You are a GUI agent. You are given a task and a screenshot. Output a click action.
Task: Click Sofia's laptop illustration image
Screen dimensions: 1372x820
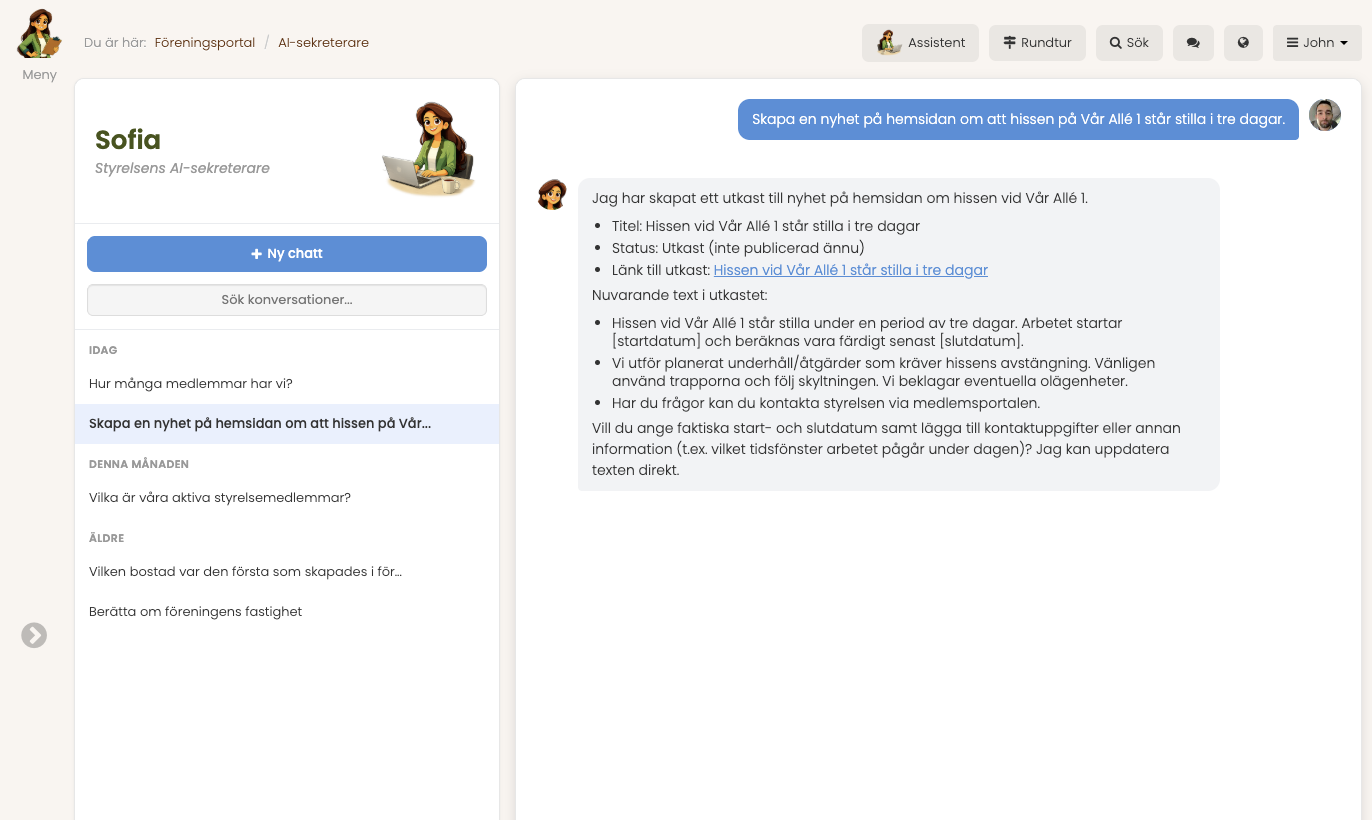[x=428, y=150]
